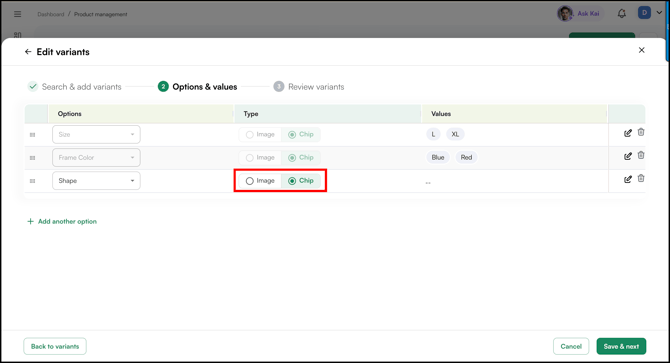Edit the Size option row
This screenshot has height=363, width=670.
click(x=627, y=133)
